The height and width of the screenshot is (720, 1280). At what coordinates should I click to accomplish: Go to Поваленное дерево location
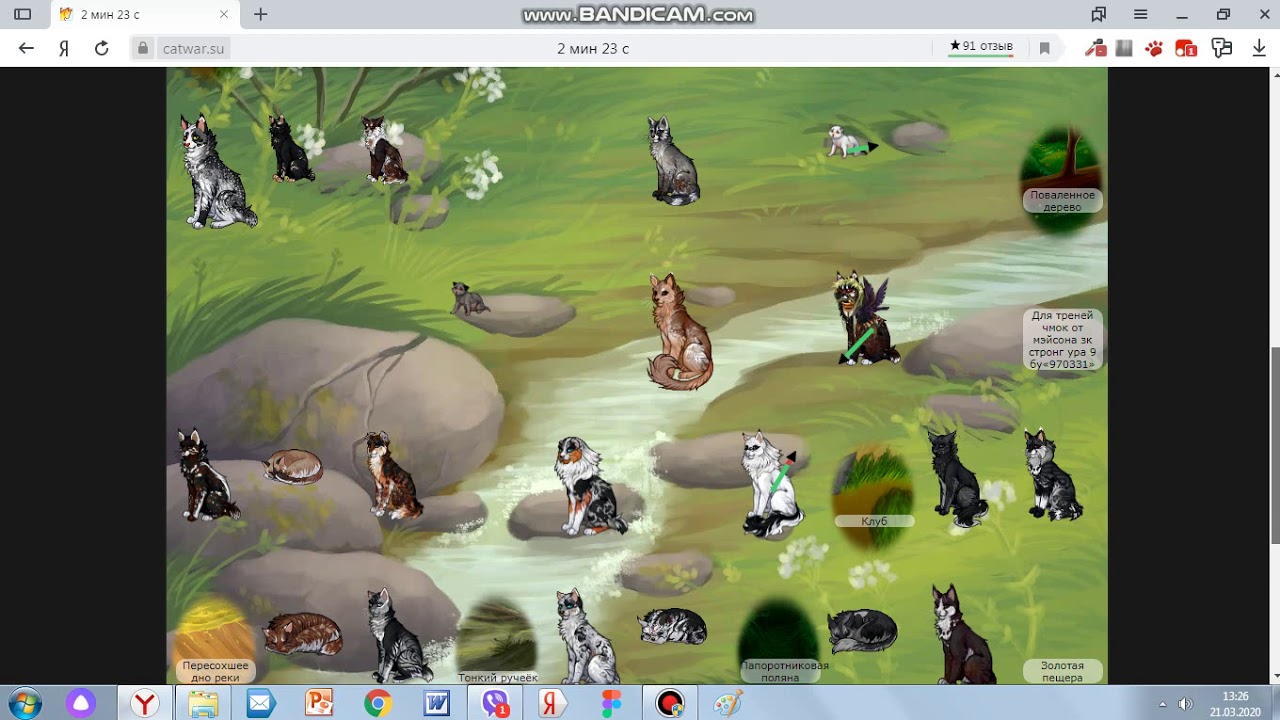tap(1062, 180)
